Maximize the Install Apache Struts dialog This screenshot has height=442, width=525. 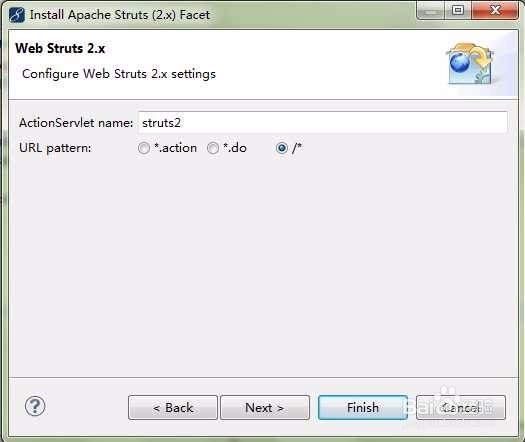click(458, 11)
